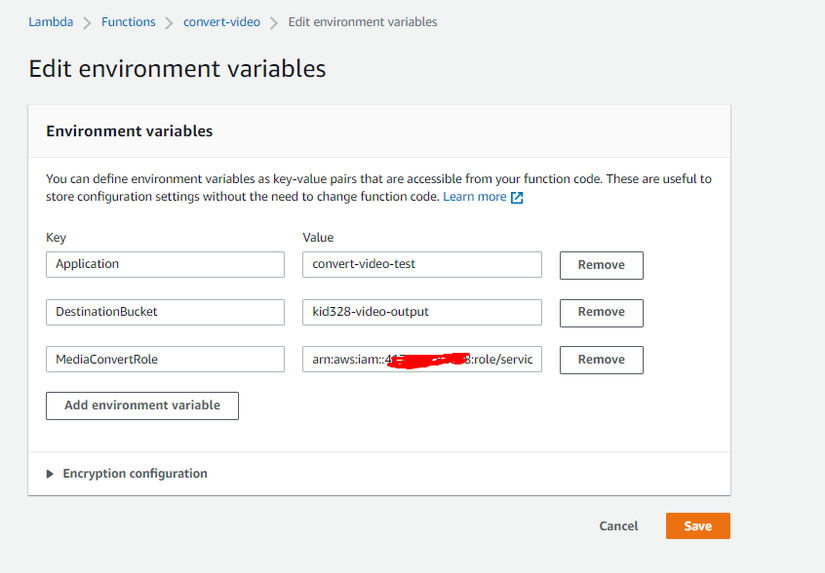Select the DestinationBucket key field
The image size is (825, 573).
point(165,312)
